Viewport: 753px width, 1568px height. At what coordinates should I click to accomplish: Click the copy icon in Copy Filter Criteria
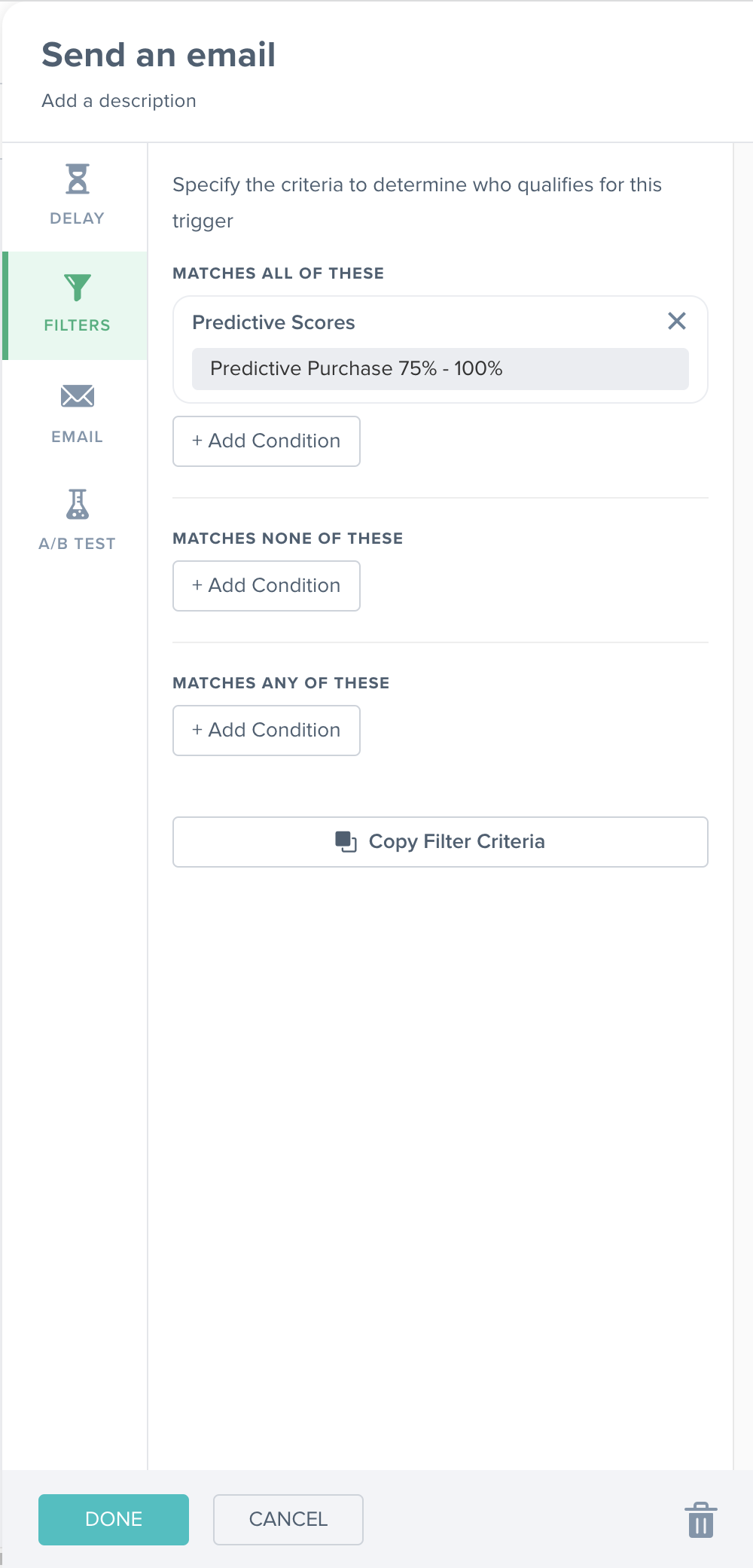346,842
